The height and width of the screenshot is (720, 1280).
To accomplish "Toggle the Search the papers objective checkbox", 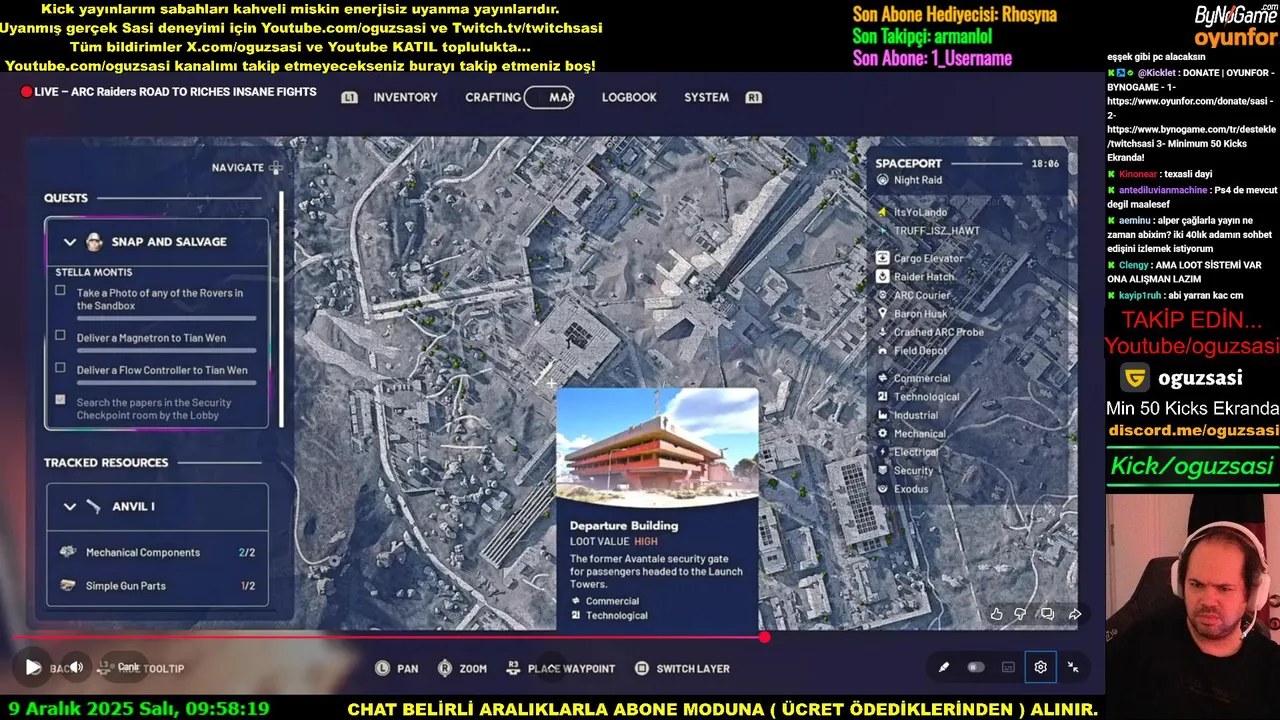I will pyautogui.click(x=60, y=400).
